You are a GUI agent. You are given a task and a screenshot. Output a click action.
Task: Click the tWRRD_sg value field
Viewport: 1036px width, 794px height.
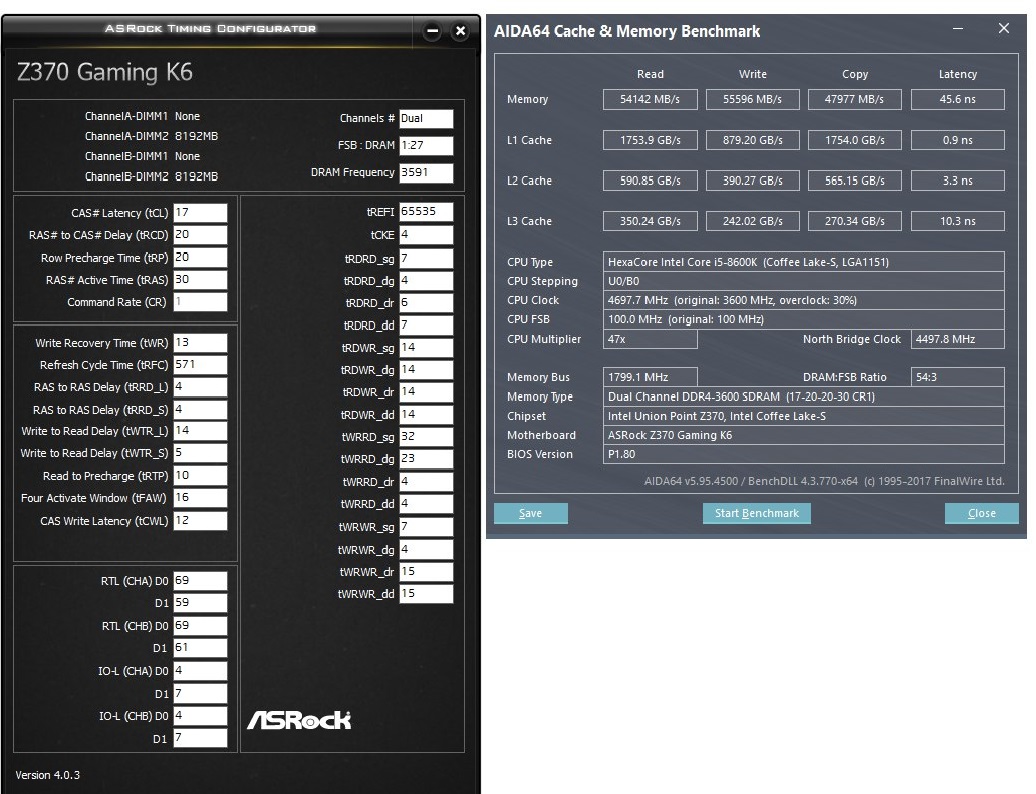click(x=426, y=437)
